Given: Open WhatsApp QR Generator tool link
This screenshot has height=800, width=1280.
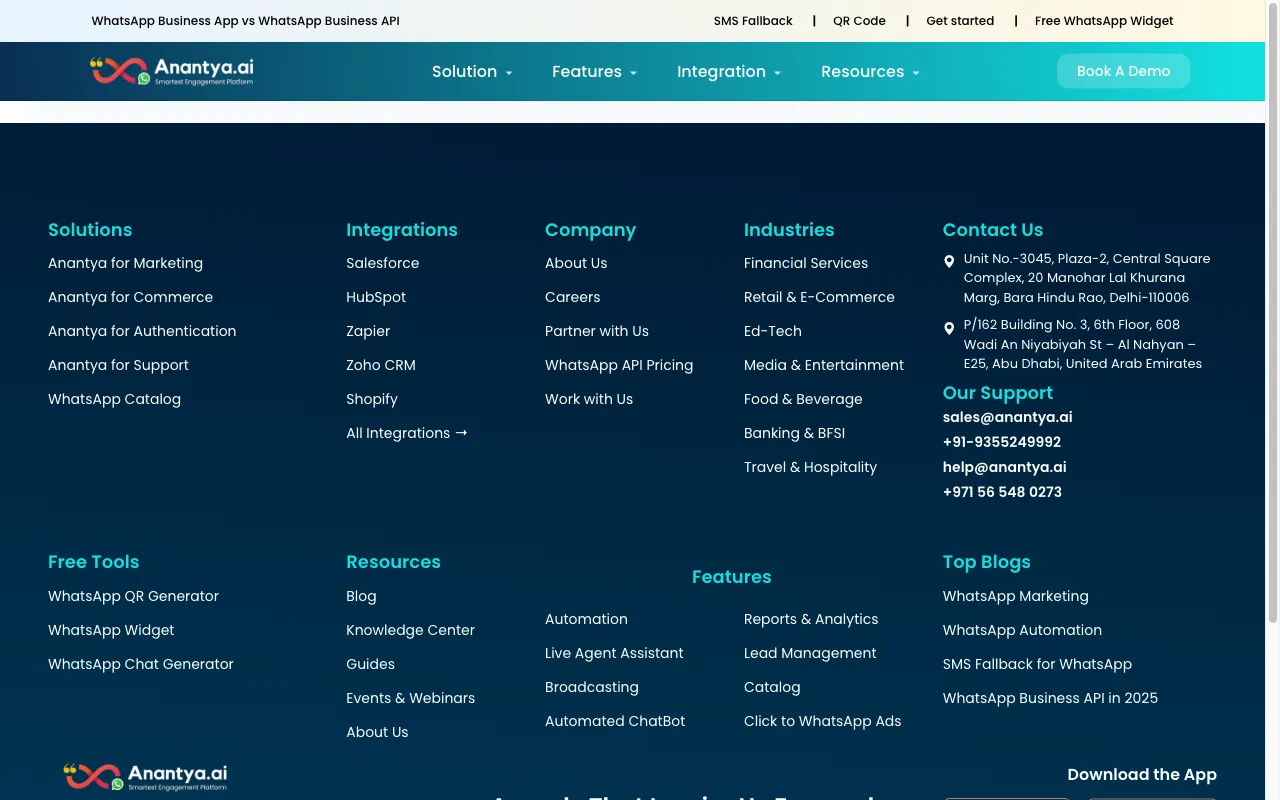Looking at the screenshot, I should (x=133, y=596).
